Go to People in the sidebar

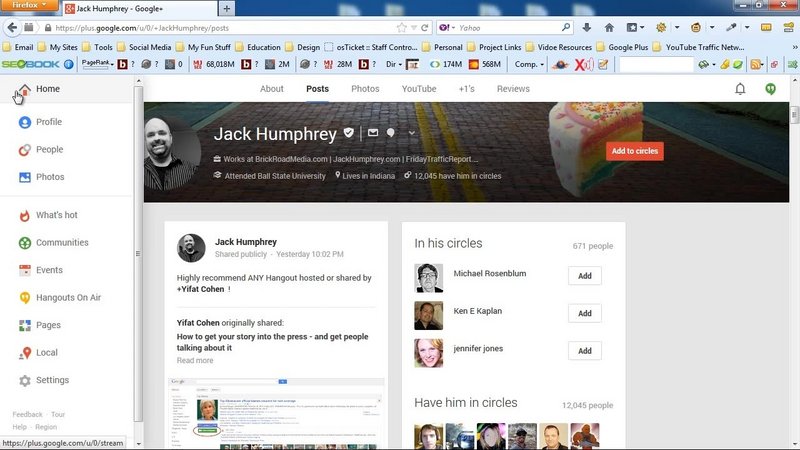click(40, 149)
